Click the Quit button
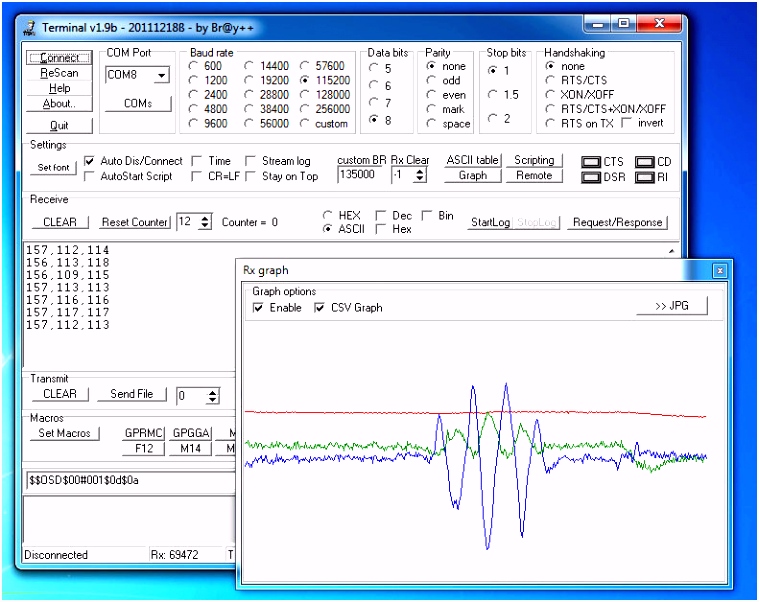Screen dimensions: 759x602 point(59,125)
